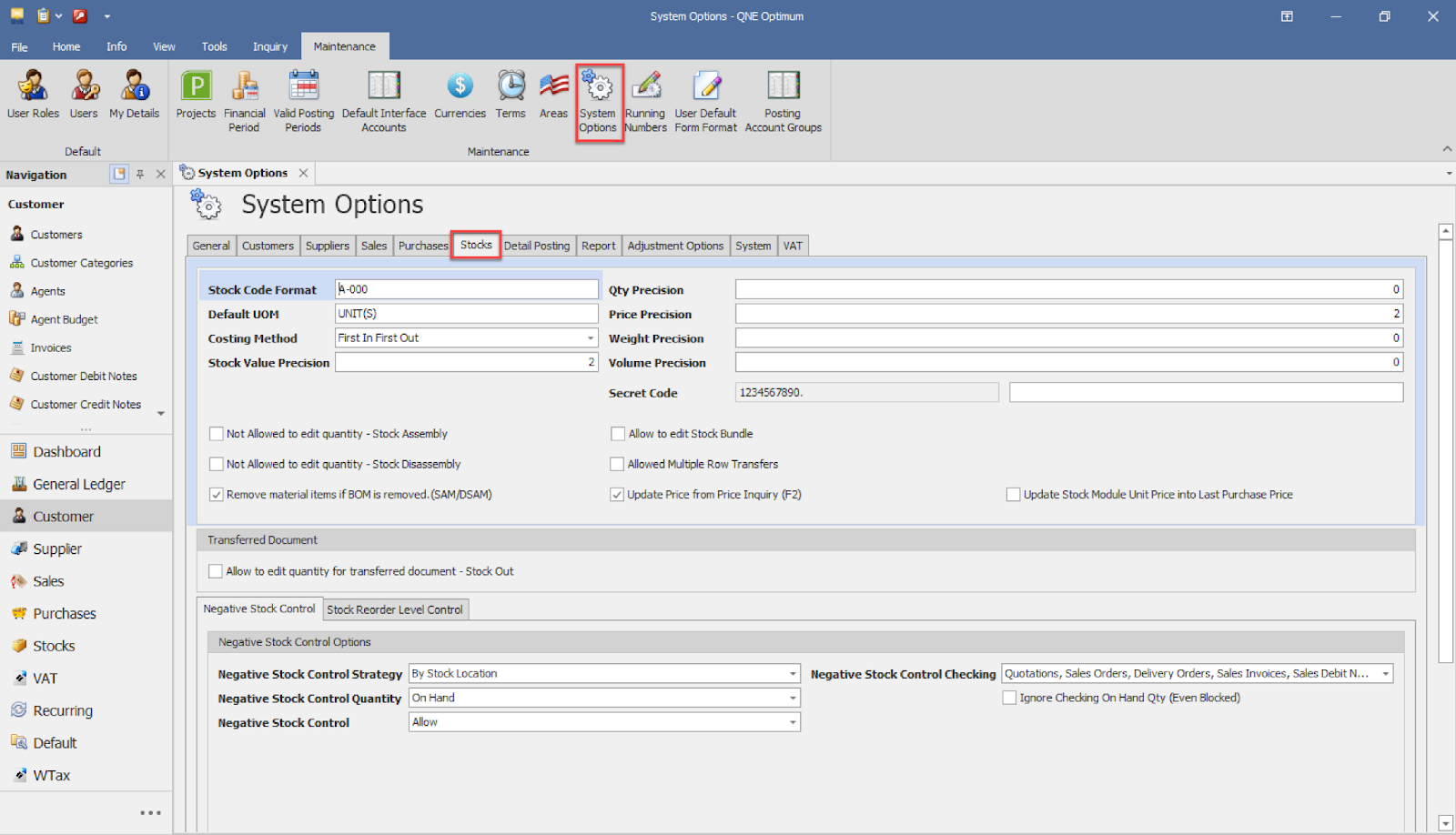Image resolution: width=1456 pixels, height=835 pixels.
Task: Expand the Customer navigation list arrow
Action: 161,414
